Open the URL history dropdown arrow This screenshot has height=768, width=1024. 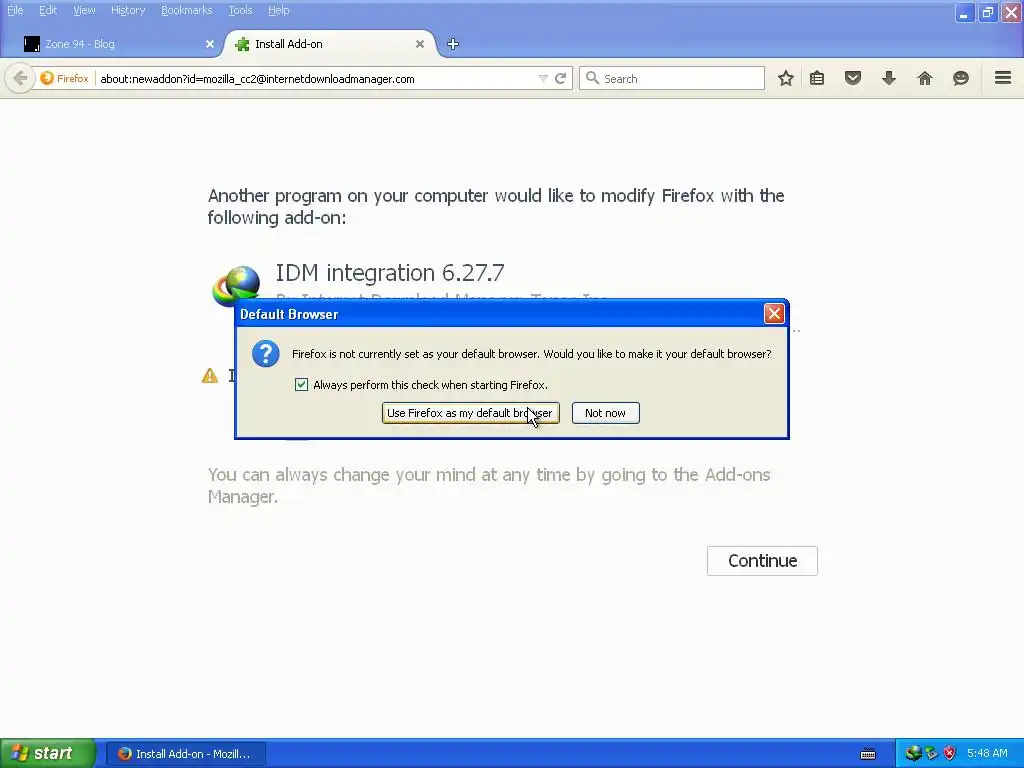coord(543,78)
